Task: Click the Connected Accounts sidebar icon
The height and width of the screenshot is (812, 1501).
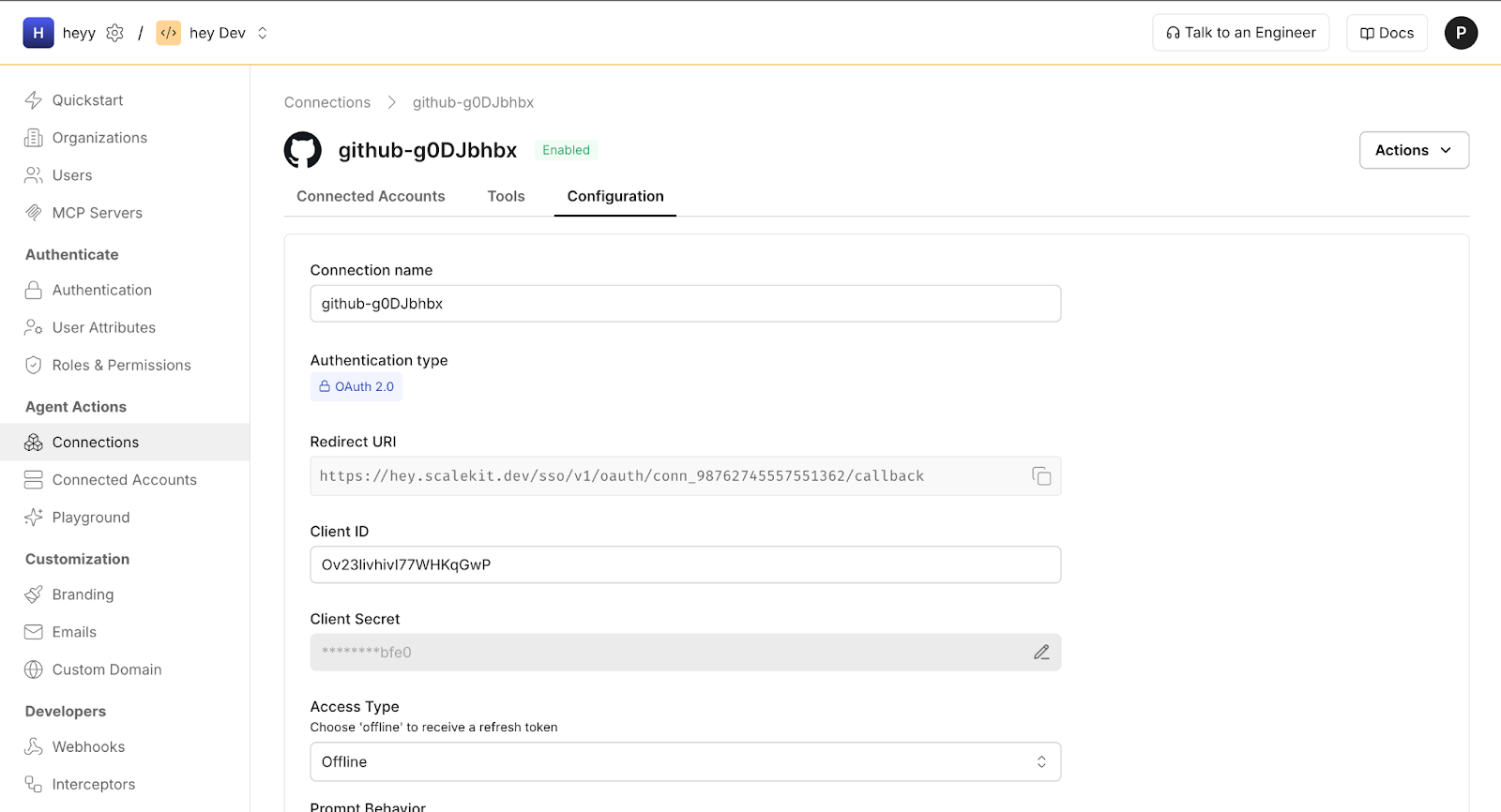Action: click(34, 479)
